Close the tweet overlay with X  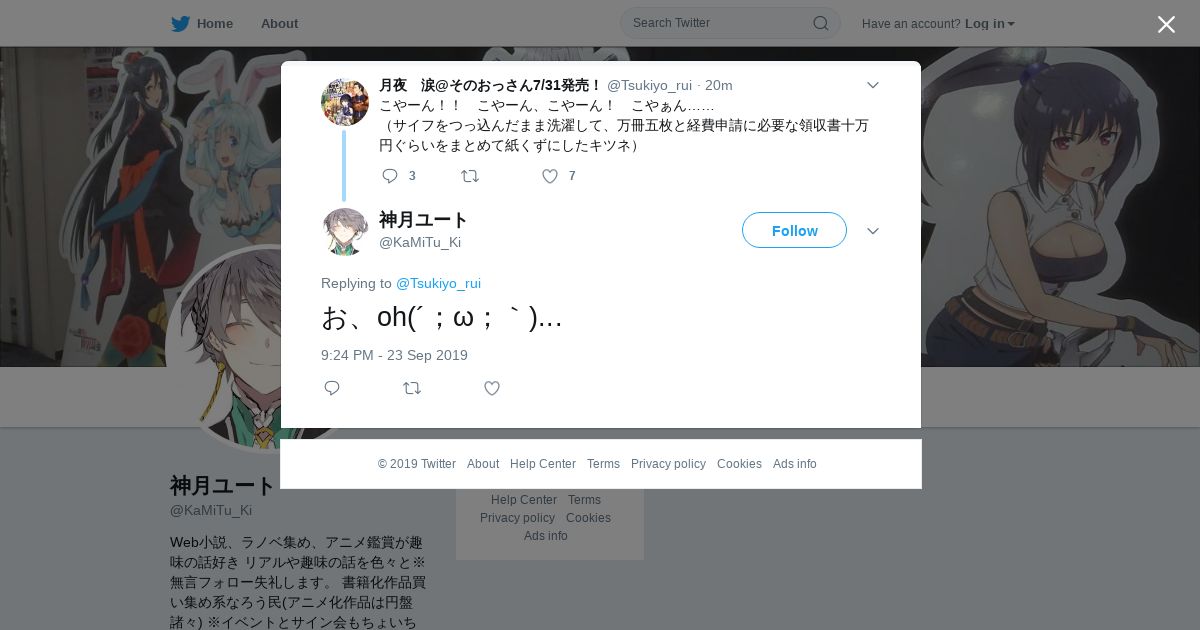(x=1166, y=24)
